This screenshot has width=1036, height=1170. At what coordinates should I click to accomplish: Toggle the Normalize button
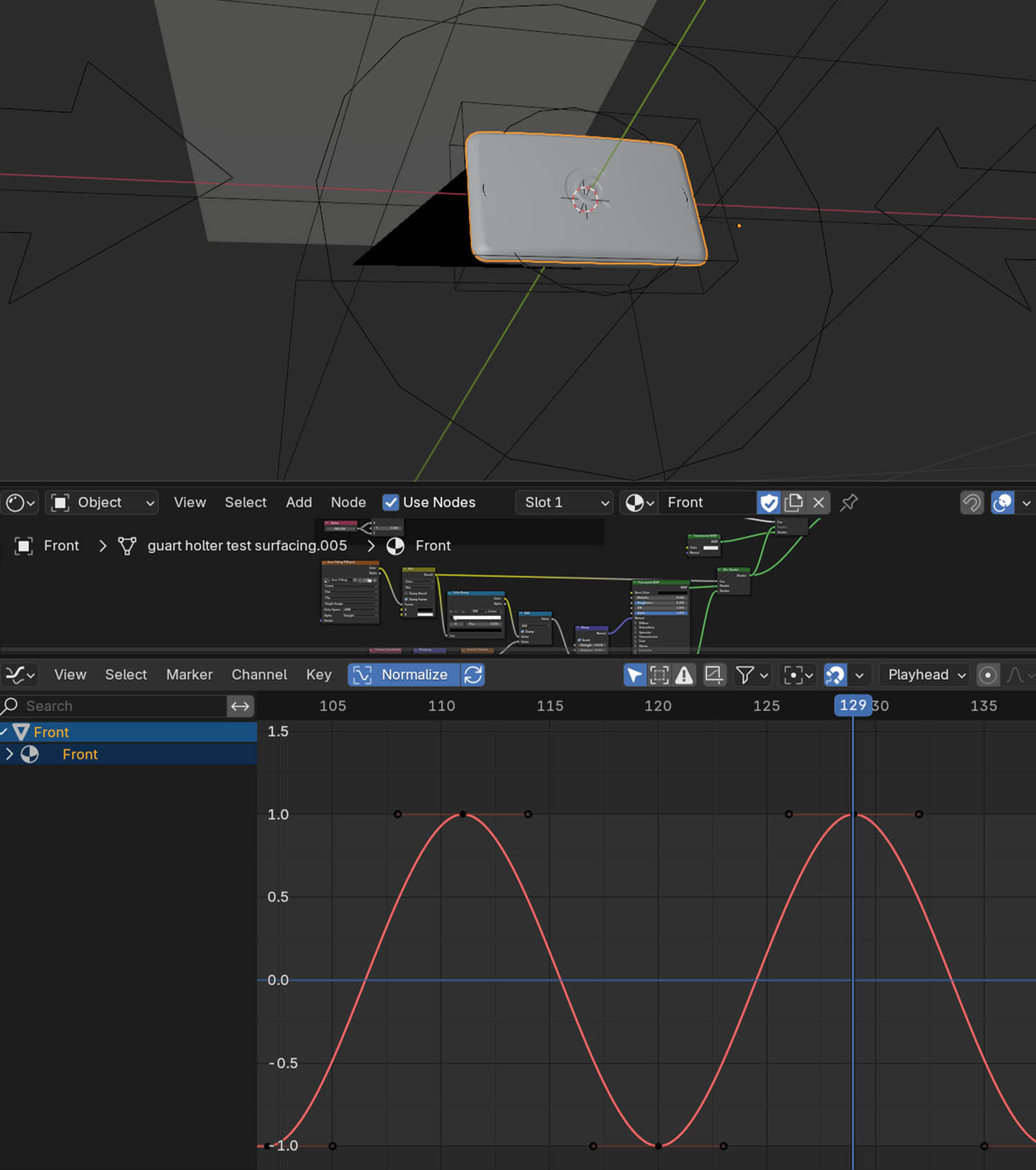click(x=403, y=675)
